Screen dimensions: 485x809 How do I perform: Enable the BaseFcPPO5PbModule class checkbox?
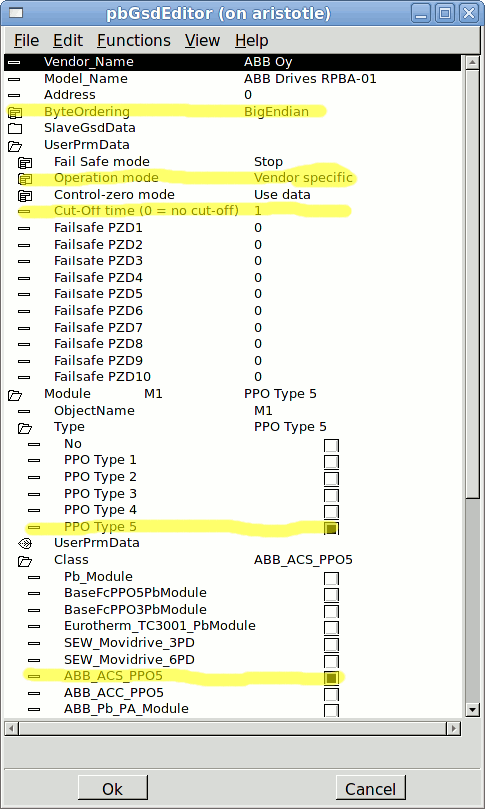pyautogui.click(x=331, y=594)
